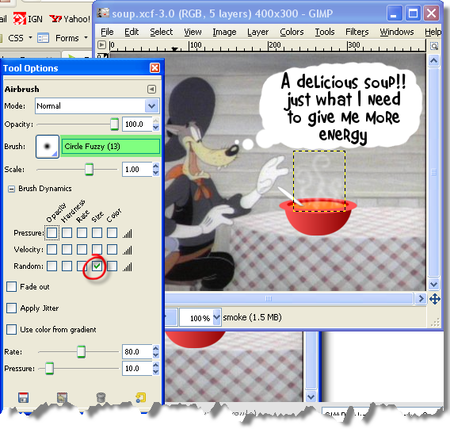Toggle Velocity Opacity checkbox

pos(52,249)
